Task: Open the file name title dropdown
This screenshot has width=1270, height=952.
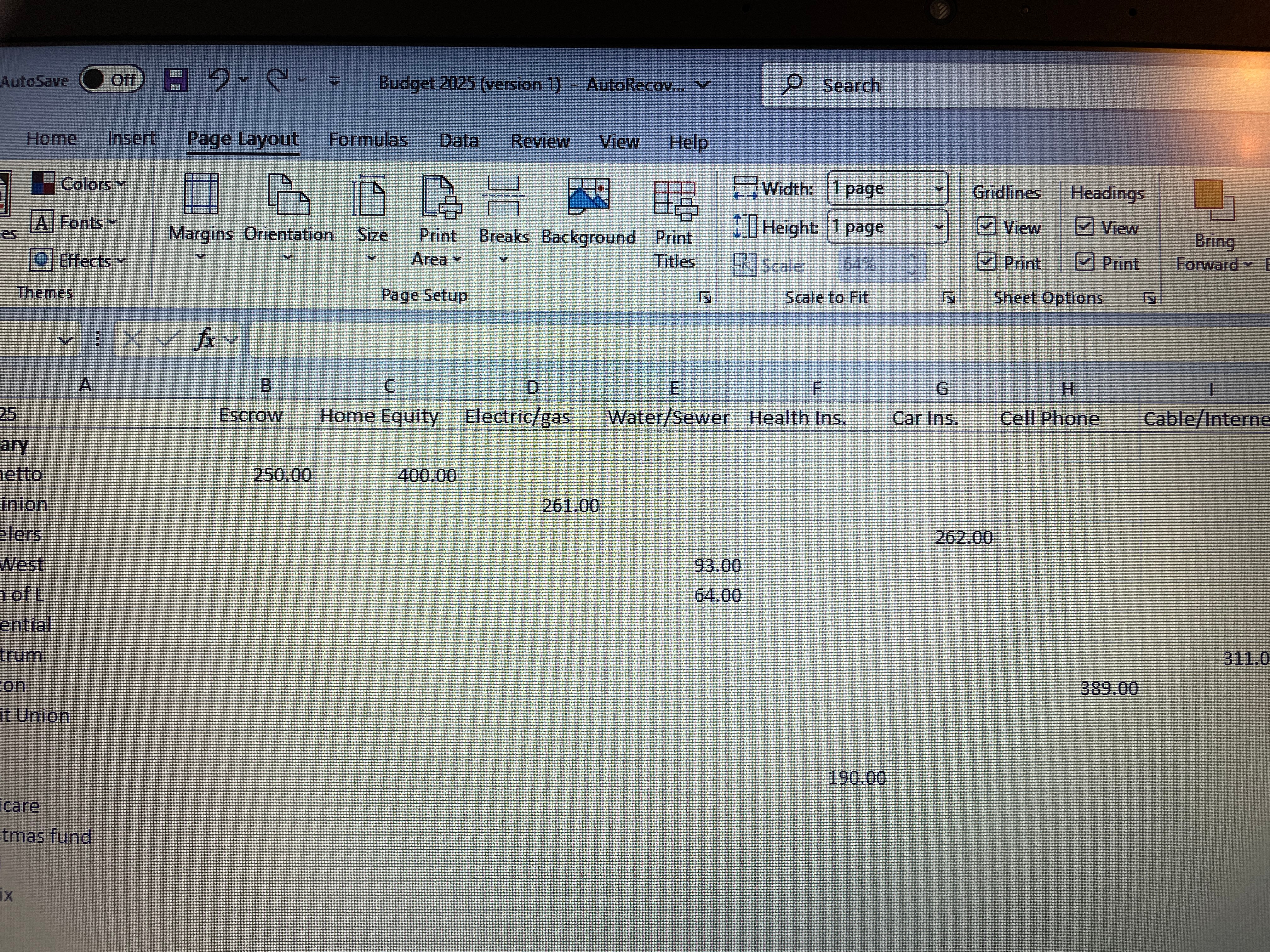Action: 703,85
